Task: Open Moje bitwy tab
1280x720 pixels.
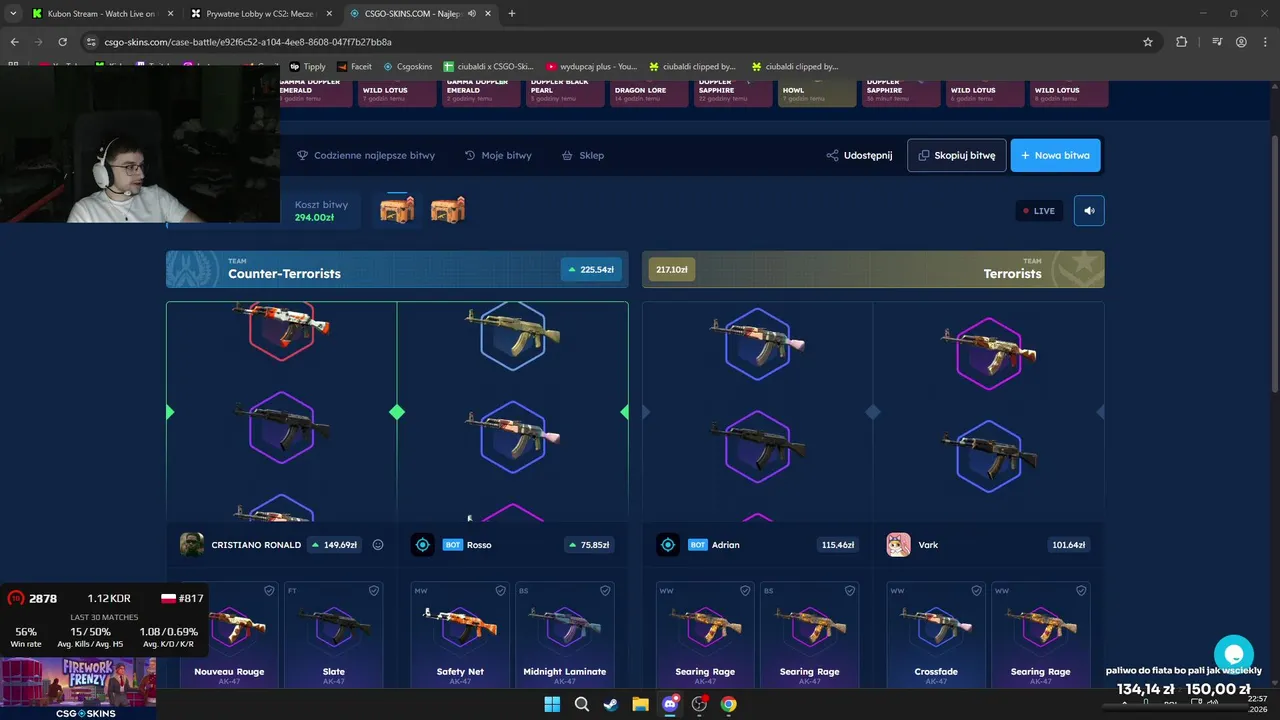Action: [x=498, y=155]
